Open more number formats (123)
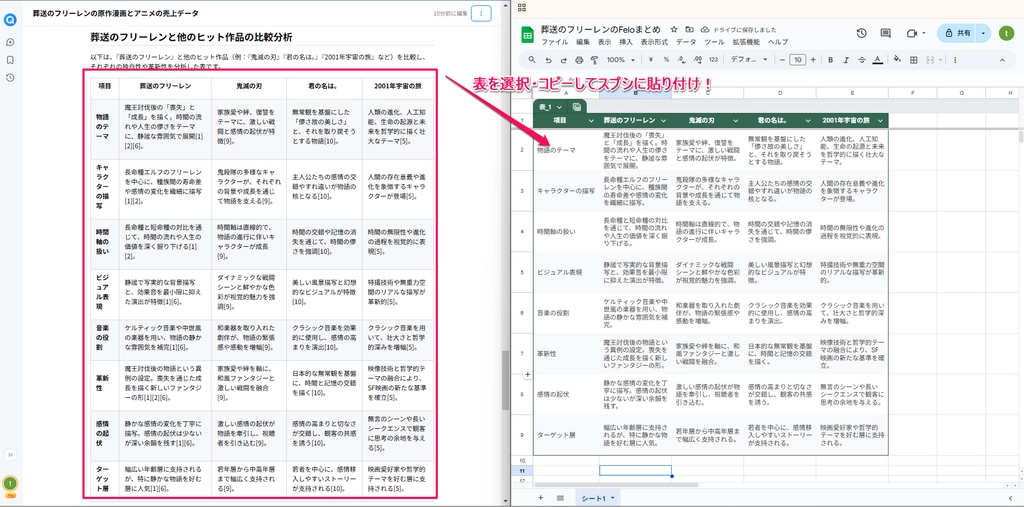This screenshot has height=507, width=1024. point(713,60)
